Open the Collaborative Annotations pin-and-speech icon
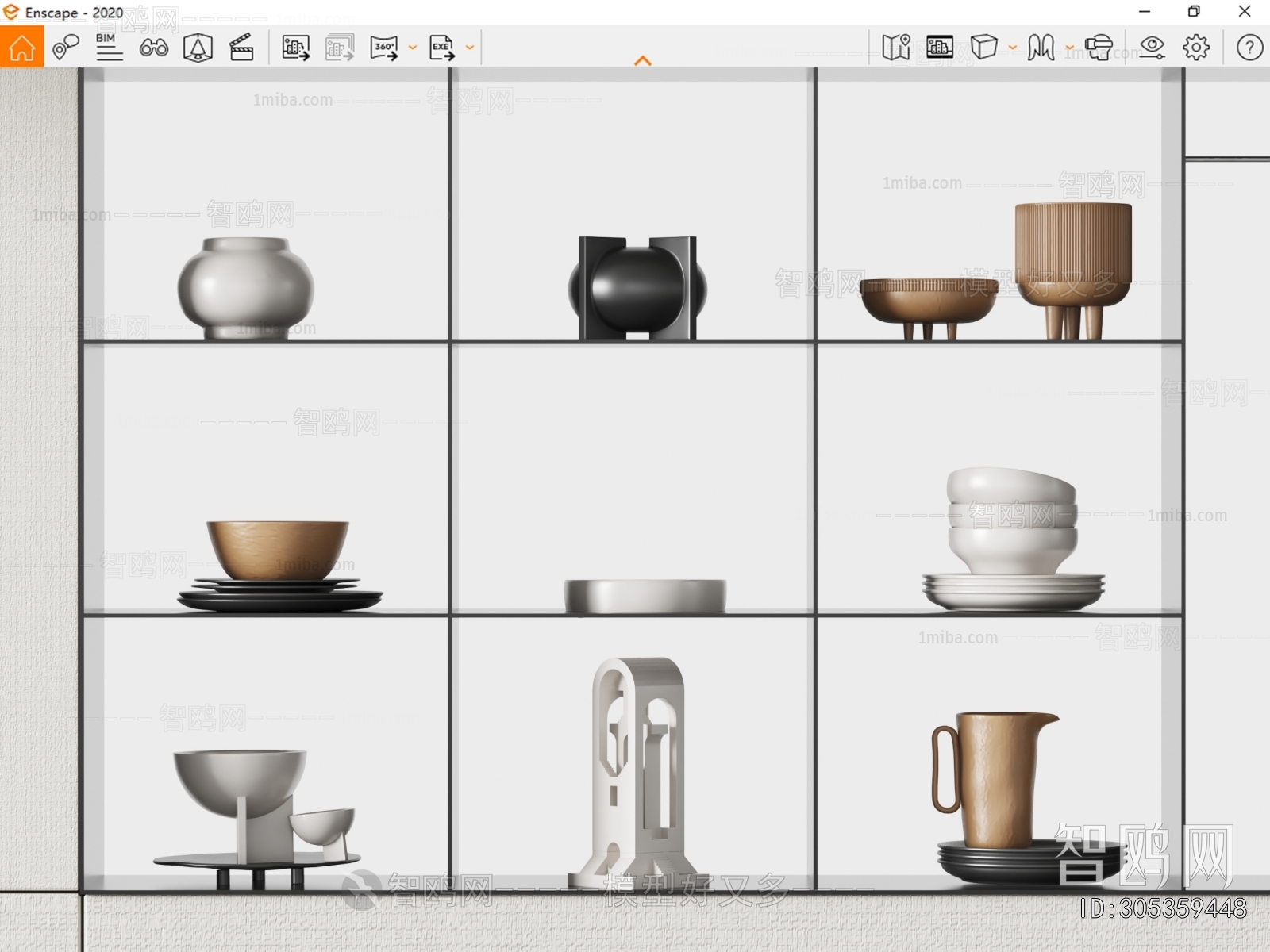 tap(65, 48)
